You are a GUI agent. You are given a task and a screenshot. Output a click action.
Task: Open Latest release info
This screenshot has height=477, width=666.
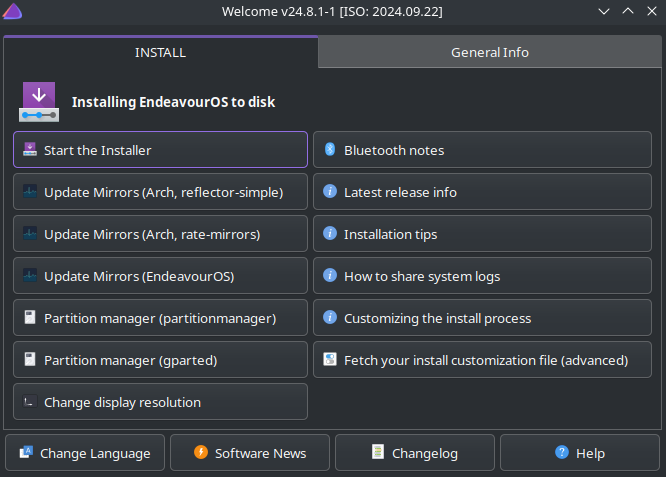[482, 192]
